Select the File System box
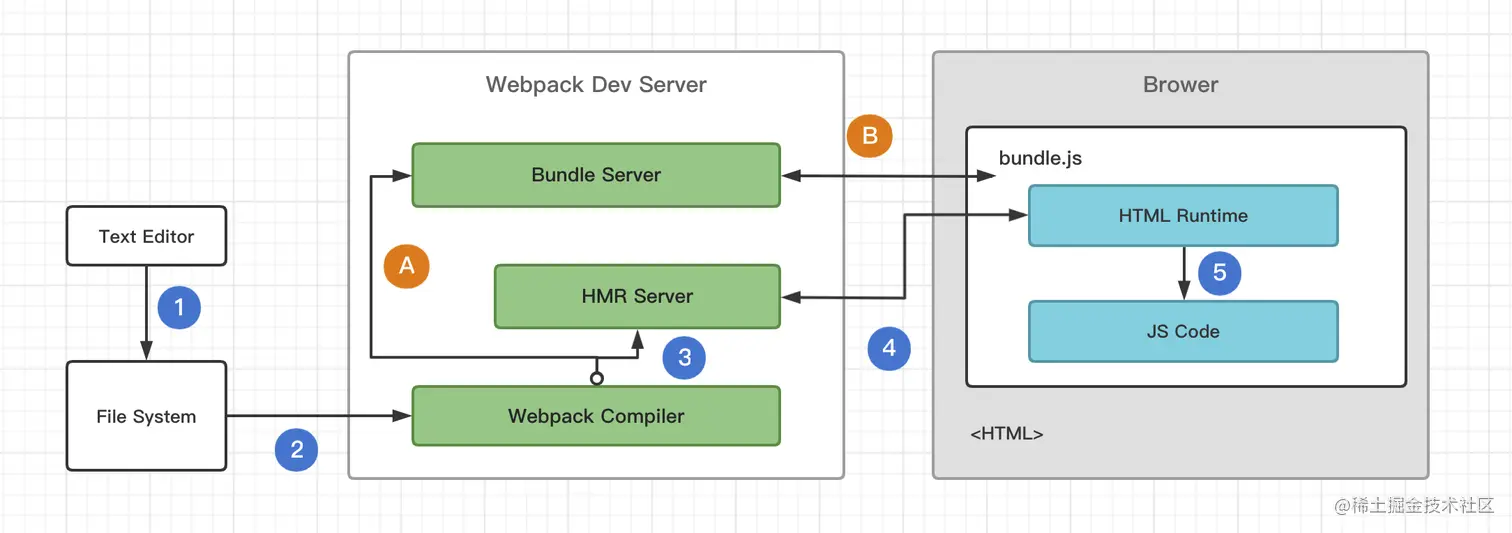 tap(146, 416)
